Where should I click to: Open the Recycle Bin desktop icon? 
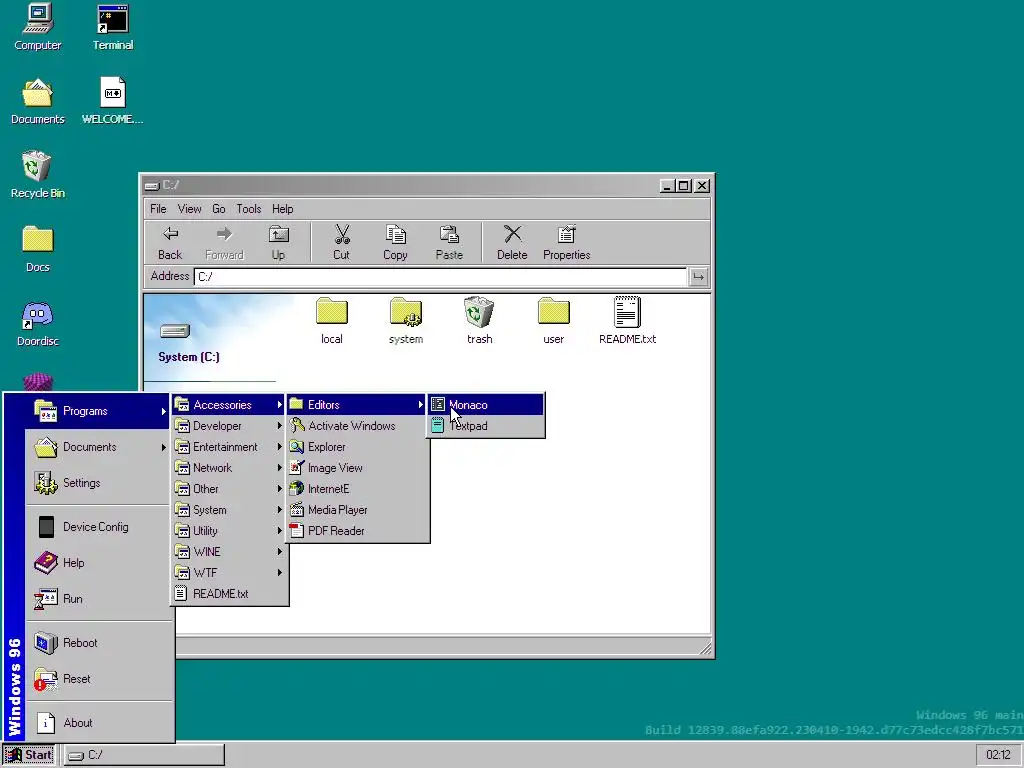[x=37, y=175]
